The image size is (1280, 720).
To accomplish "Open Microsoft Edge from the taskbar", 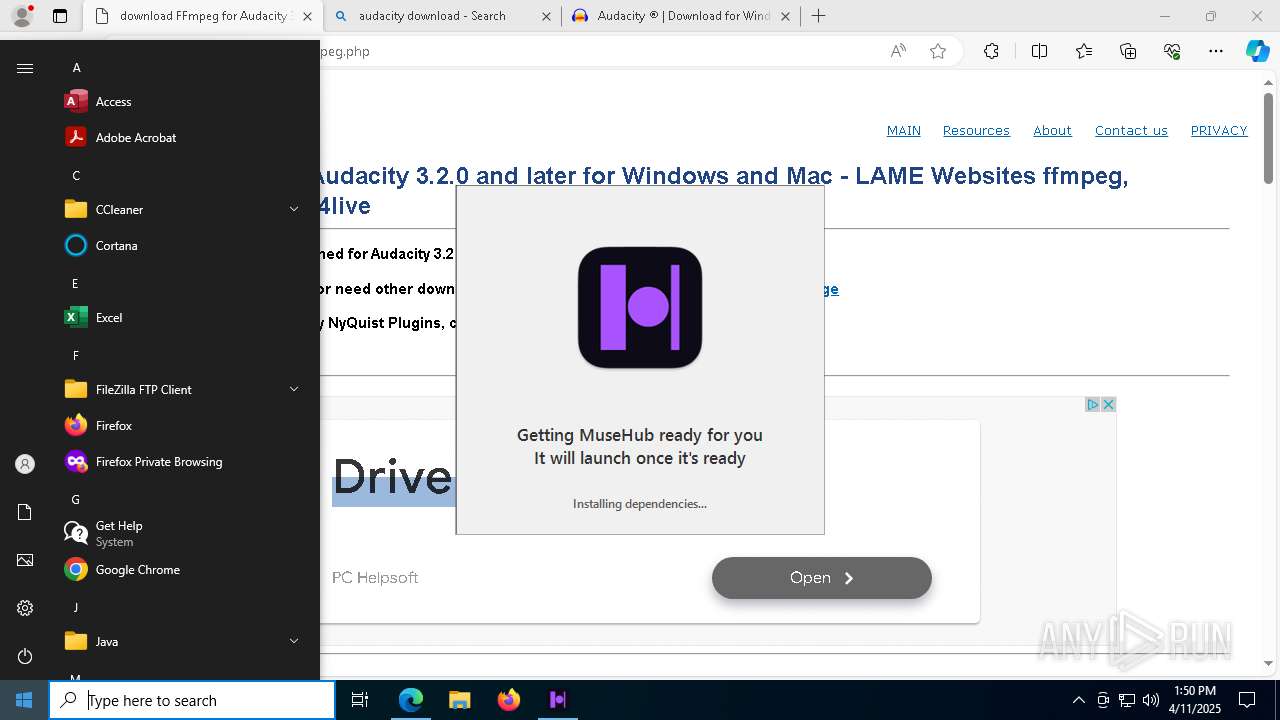I will pos(411,700).
